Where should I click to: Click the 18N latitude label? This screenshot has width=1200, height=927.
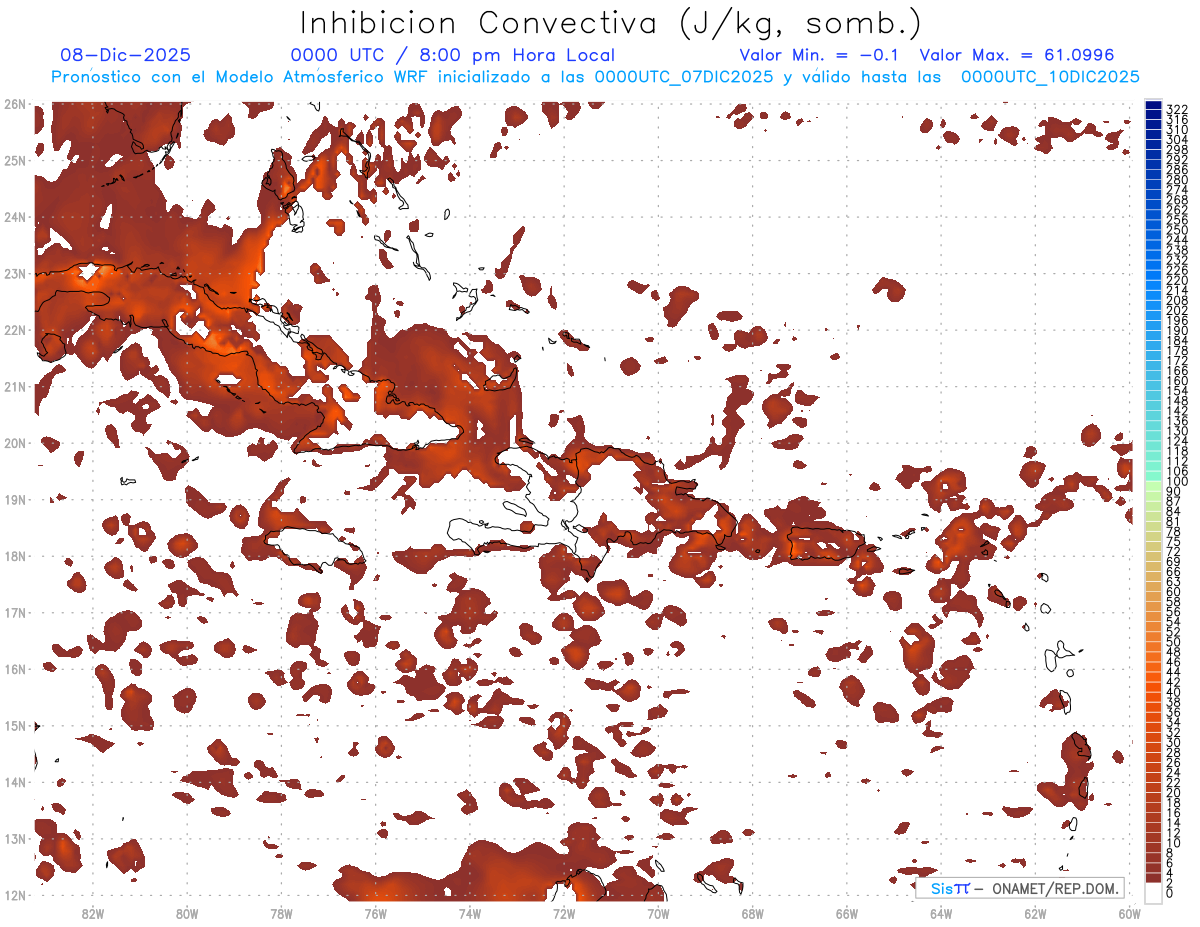(15, 556)
